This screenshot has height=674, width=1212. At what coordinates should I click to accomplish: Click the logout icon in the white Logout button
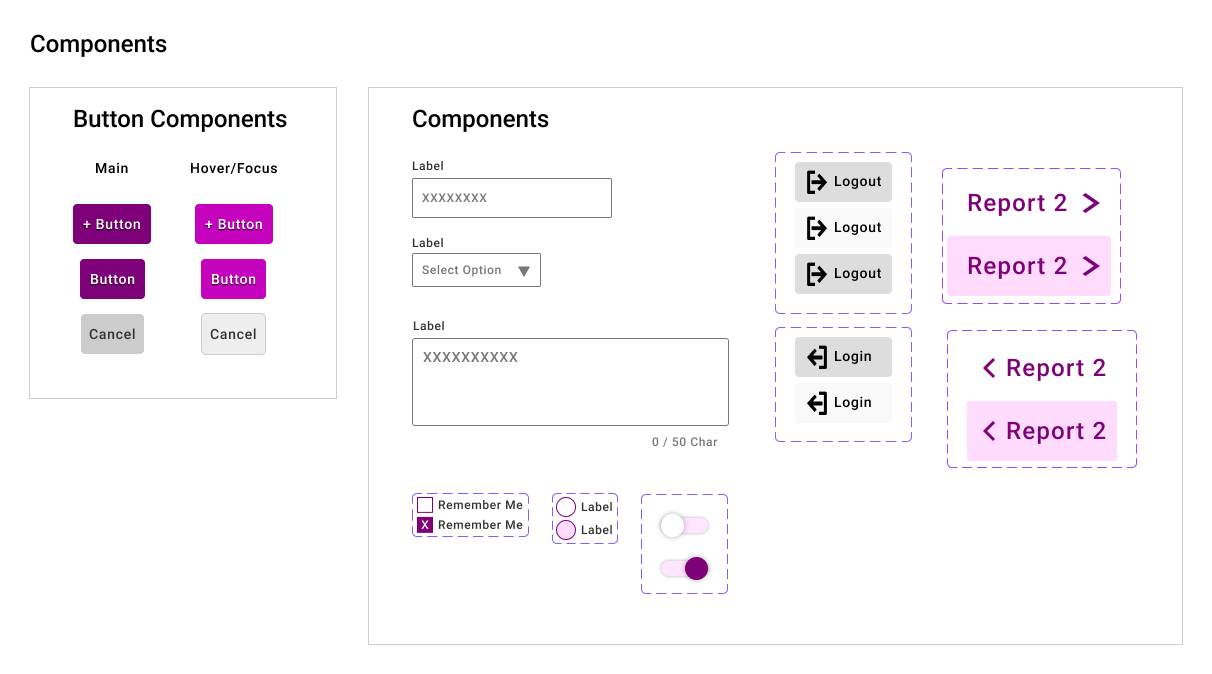[x=816, y=228]
